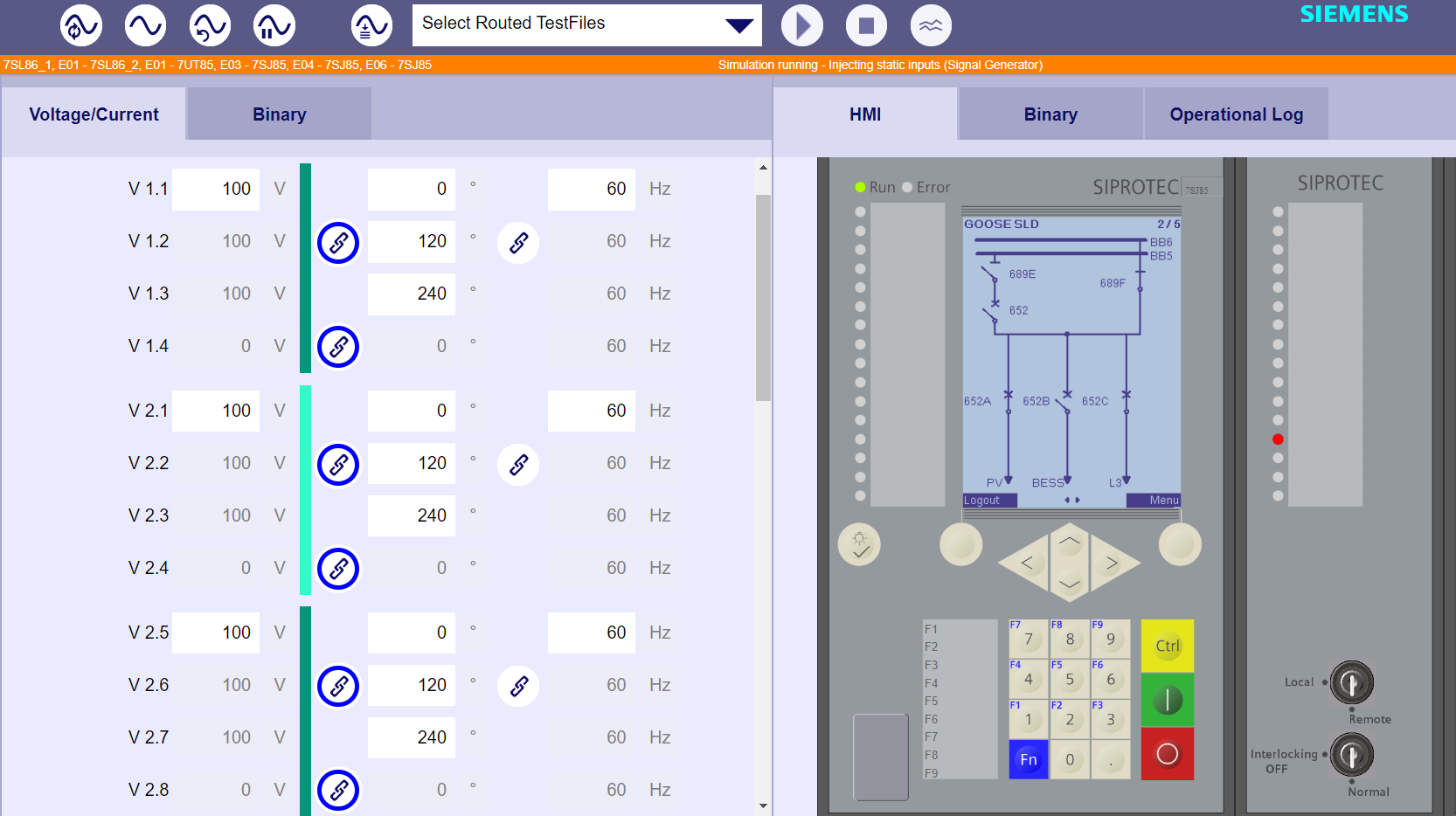Viewport: 1456px width, 816px height.
Task: Edit the V 1.2 phase angle 120 field
Action: (412, 241)
